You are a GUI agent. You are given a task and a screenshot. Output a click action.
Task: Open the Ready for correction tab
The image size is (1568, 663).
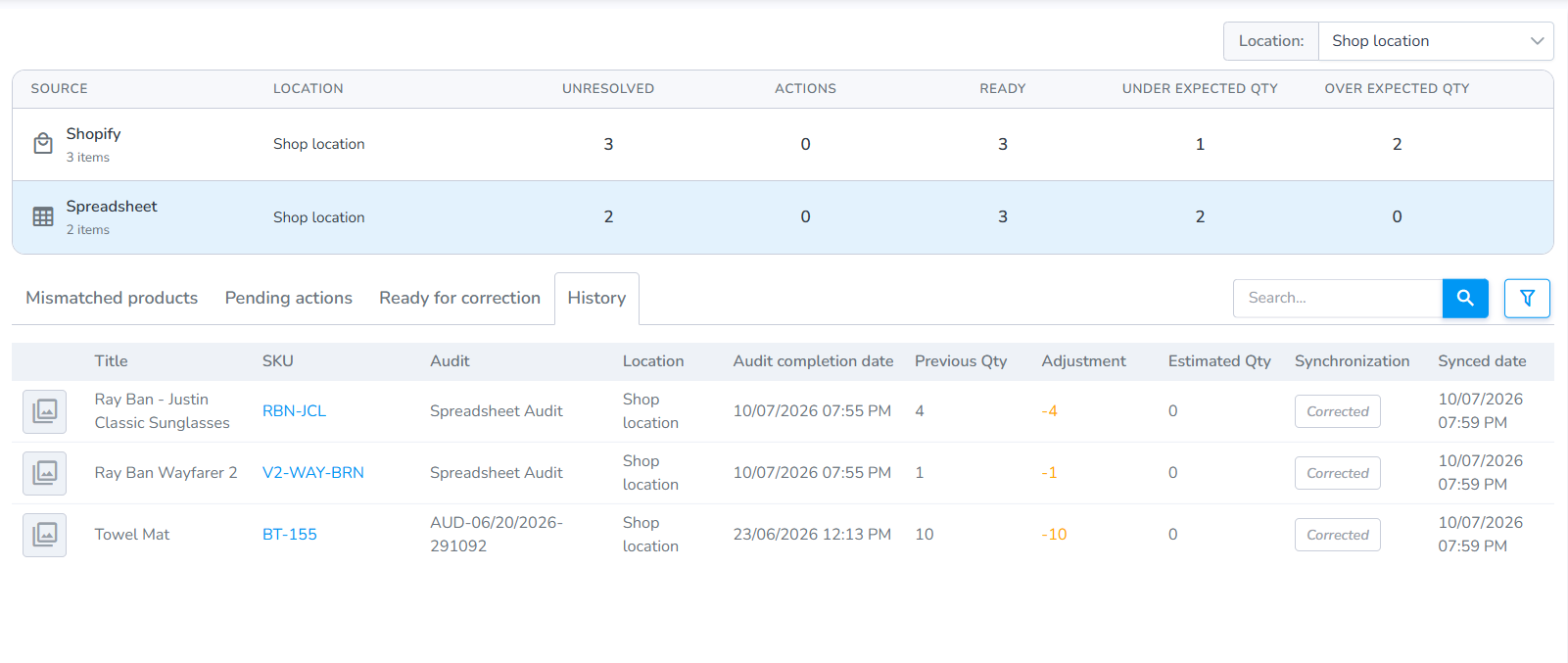[x=460, y=298]
